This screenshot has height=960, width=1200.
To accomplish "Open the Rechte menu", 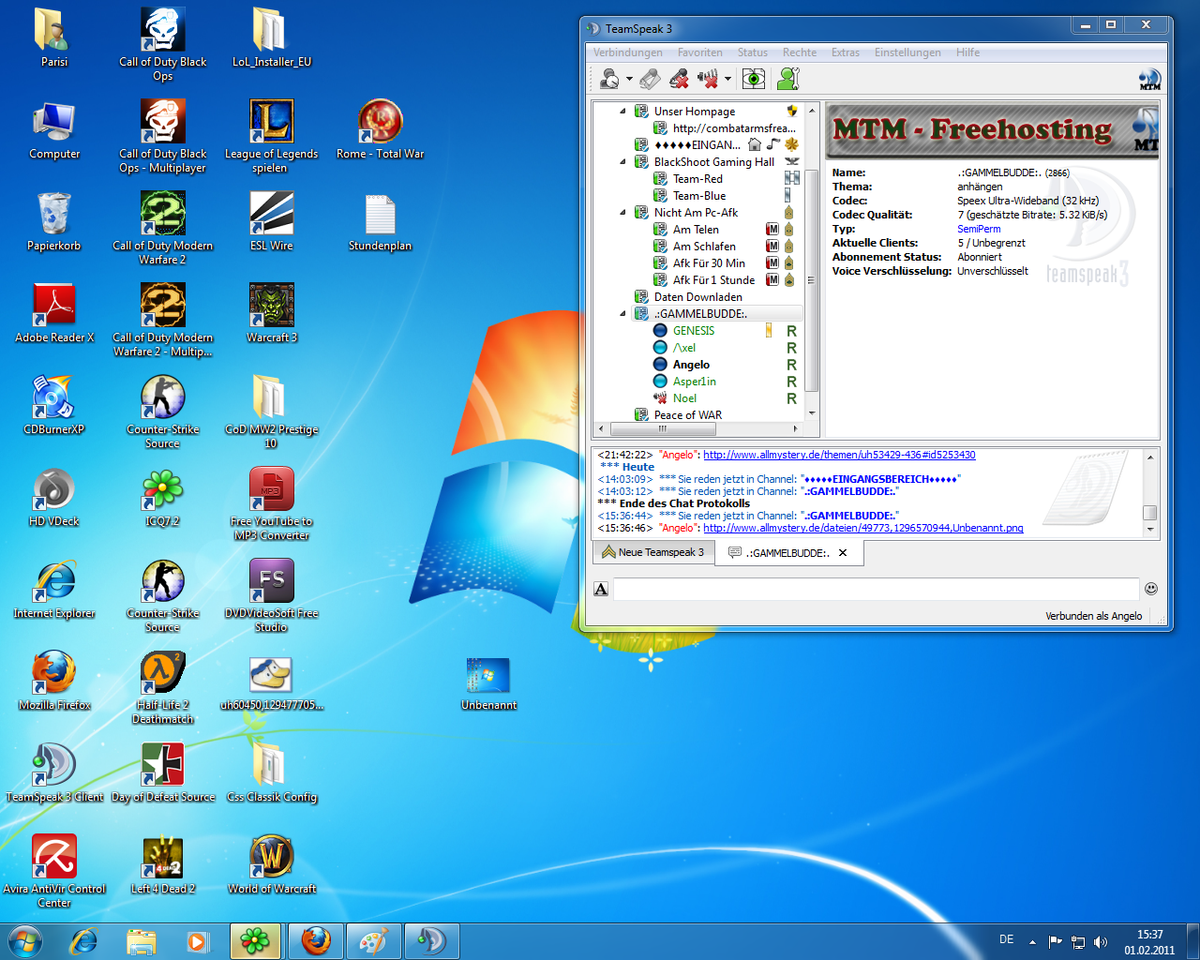I will [x=799, y=52].
